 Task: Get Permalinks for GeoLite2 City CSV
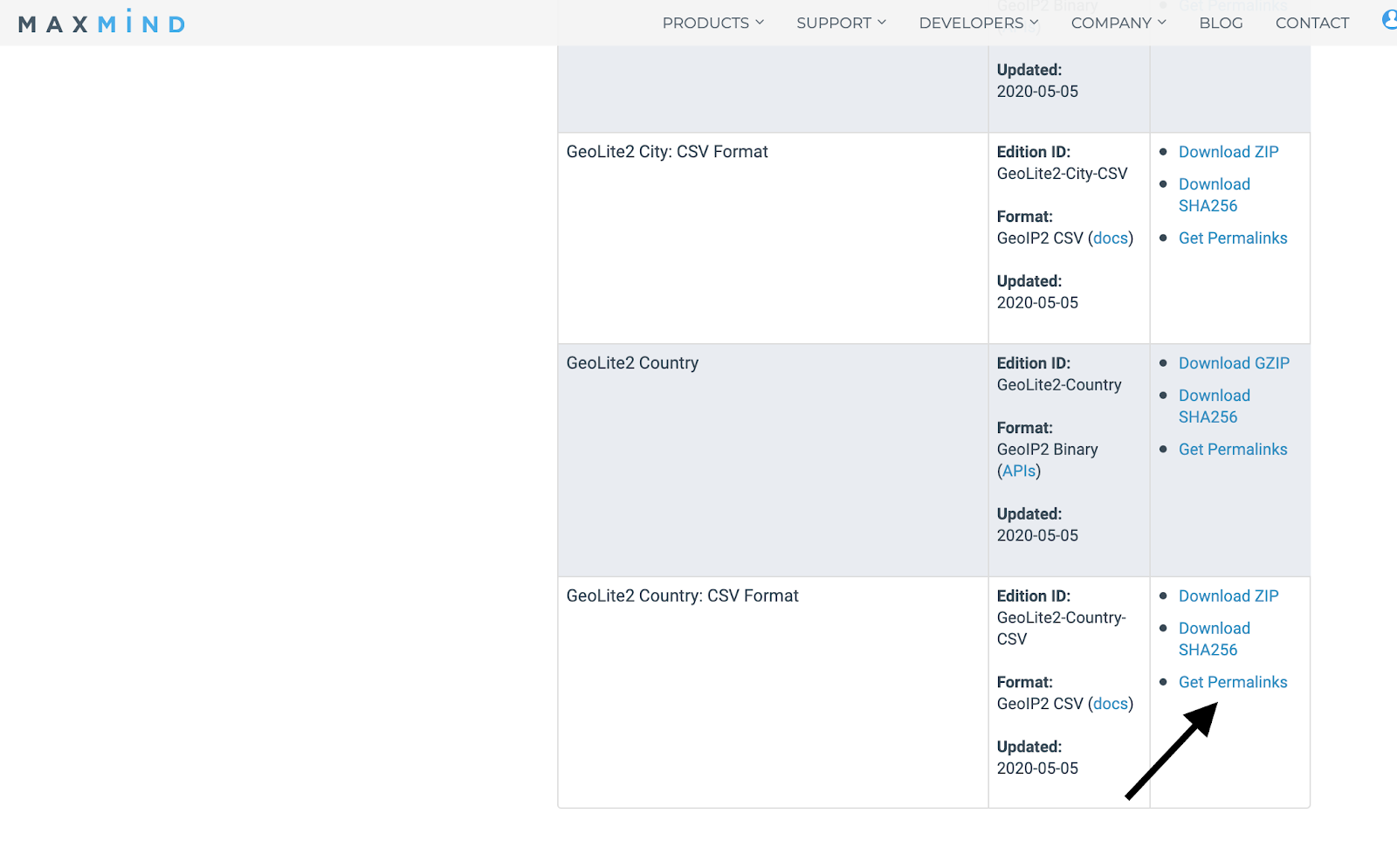pos(1233,238)
